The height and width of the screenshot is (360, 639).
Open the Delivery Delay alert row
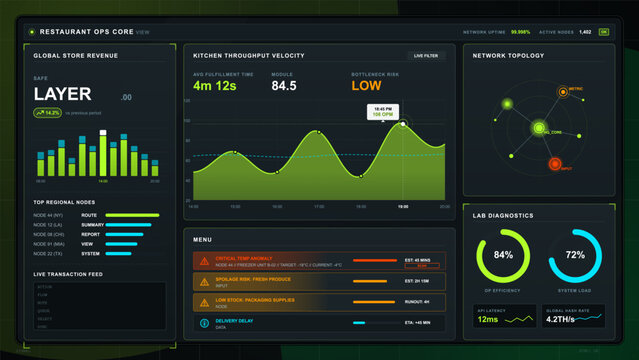[319, 323]
